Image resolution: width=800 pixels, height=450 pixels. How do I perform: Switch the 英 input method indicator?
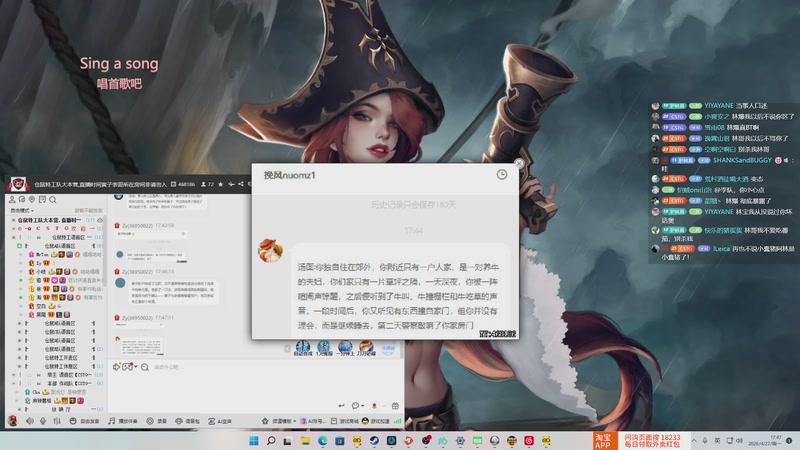click(717, 440)
